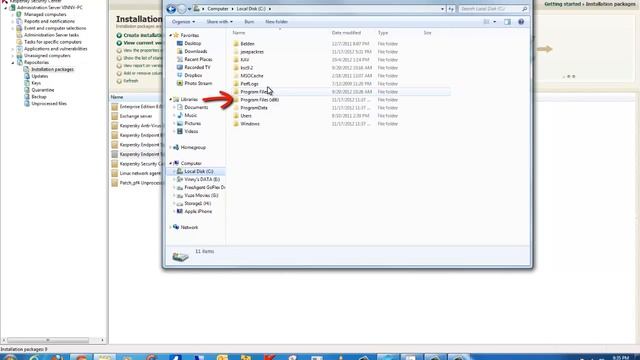Select the PerfLogs folder
The width and height of the screenshot is (640, 360).
pos(249,84)
